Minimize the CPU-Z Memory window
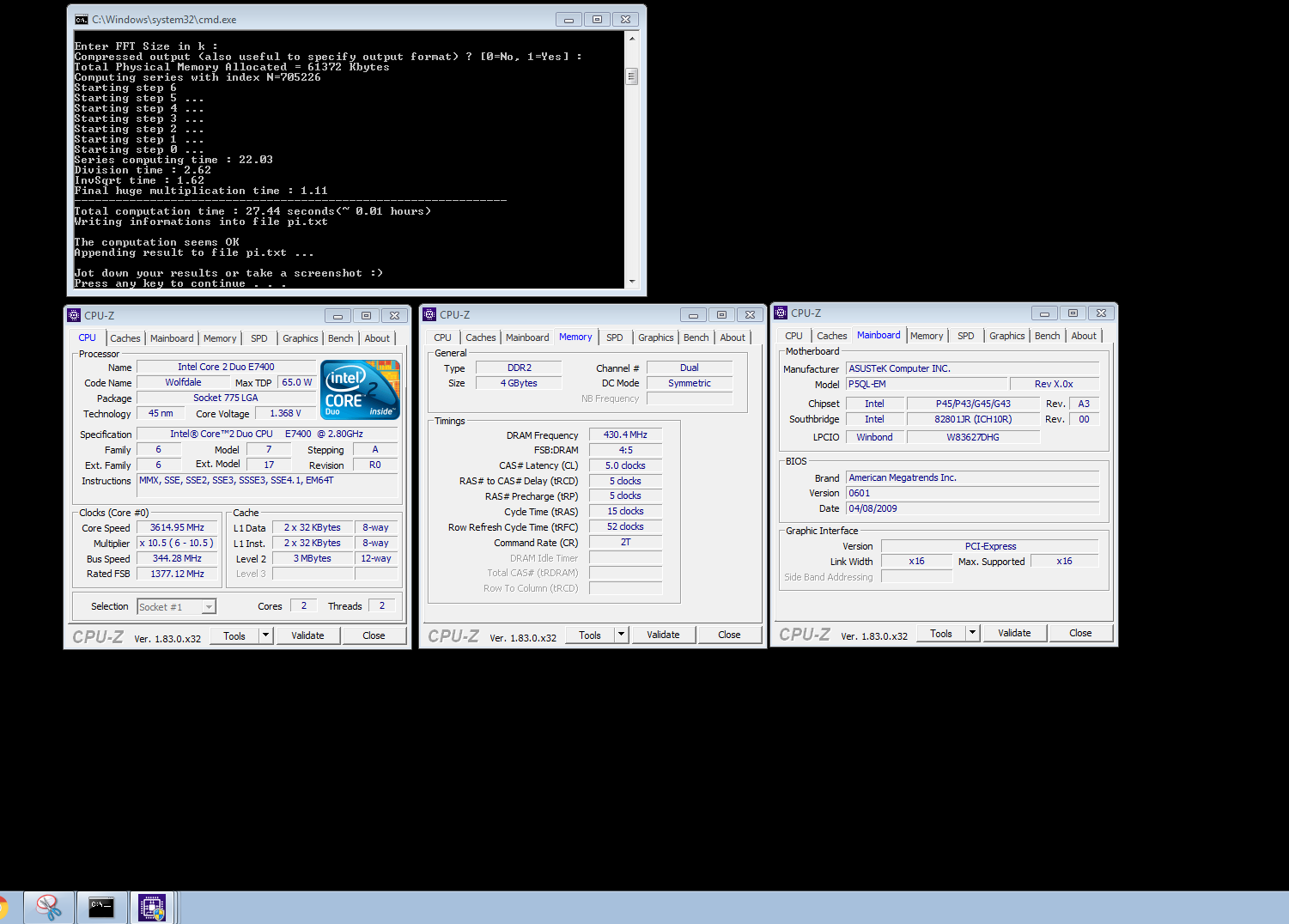1289x924 pixels. tap(693, 315)
